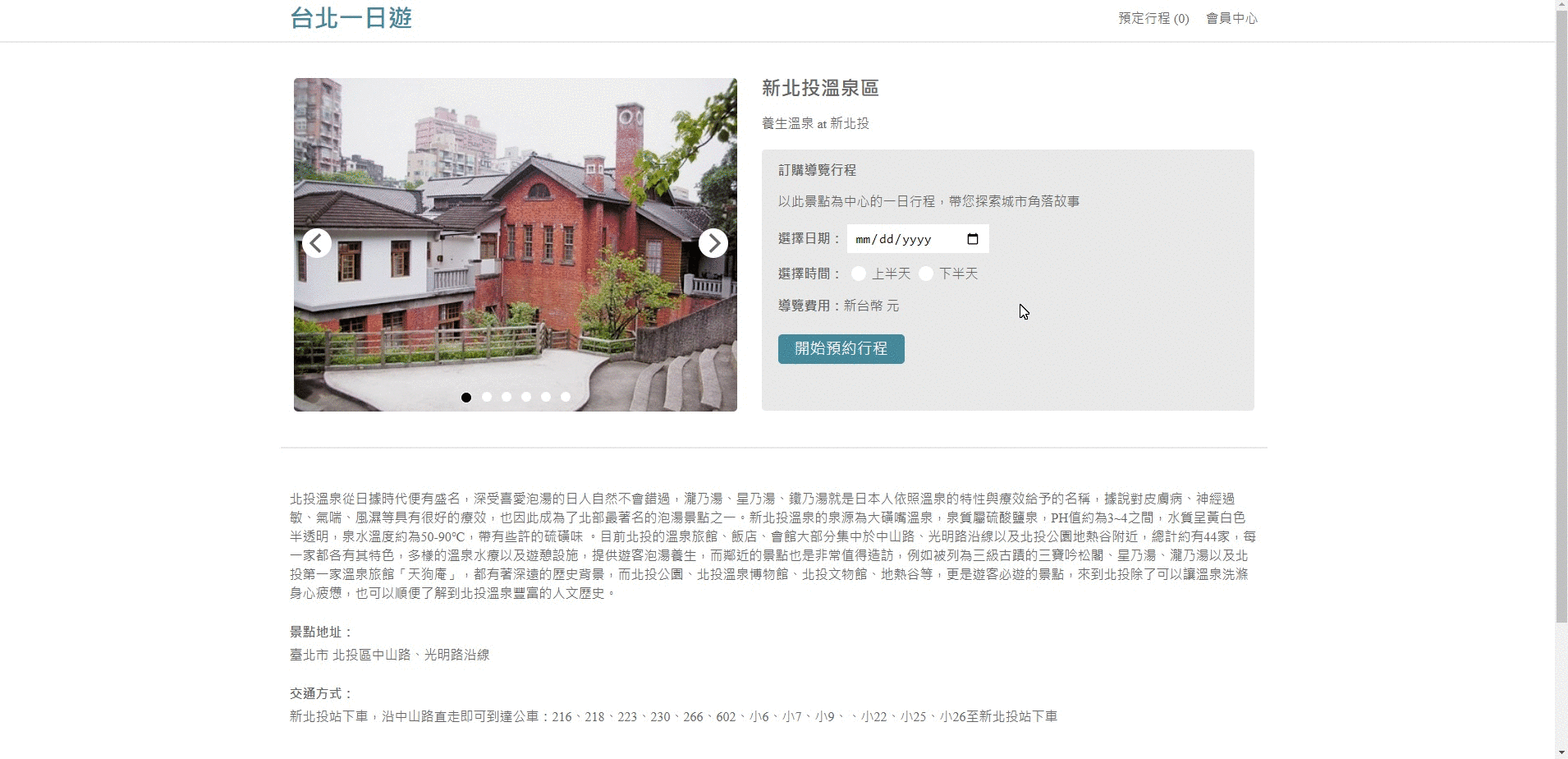This screenshot has height=759, width=1568.
Task: Jump to the second carousel dot
Action: click(487, 397)
